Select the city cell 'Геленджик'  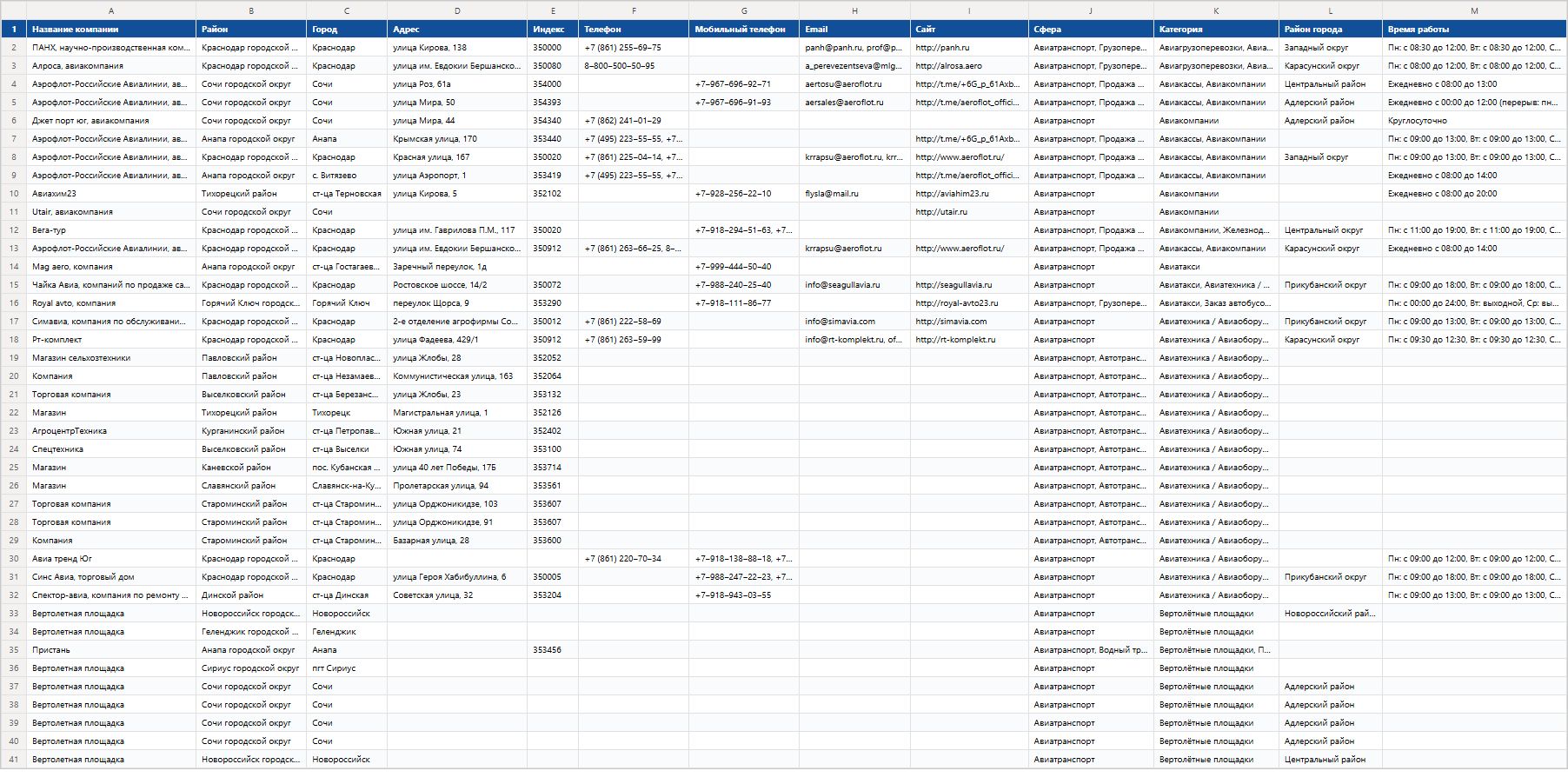[347, 631]
